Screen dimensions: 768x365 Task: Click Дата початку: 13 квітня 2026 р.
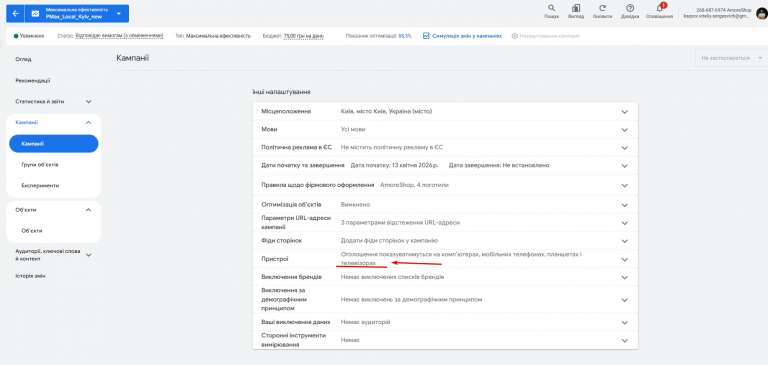click(x=395, y=166)
